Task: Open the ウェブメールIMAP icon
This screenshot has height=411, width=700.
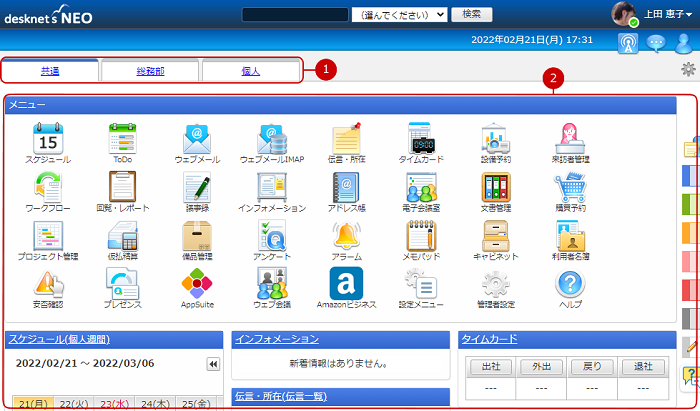Action: pyautogui.click(x=272, y=139)
